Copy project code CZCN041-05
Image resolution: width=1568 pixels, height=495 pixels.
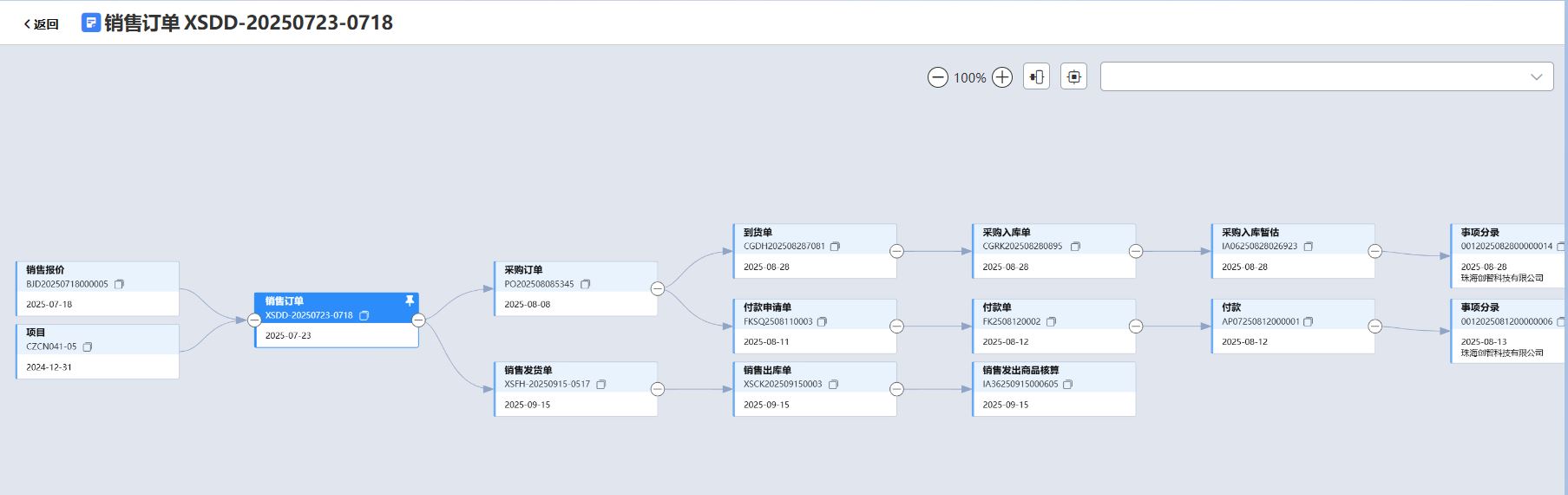click(x=88, y=346)
